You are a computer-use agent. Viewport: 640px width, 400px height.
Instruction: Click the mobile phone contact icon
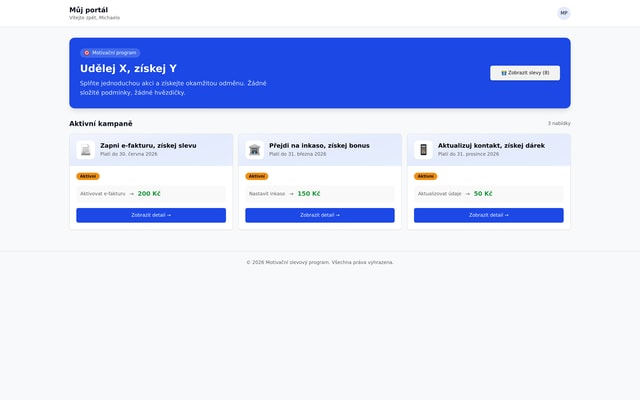(423, 150)
